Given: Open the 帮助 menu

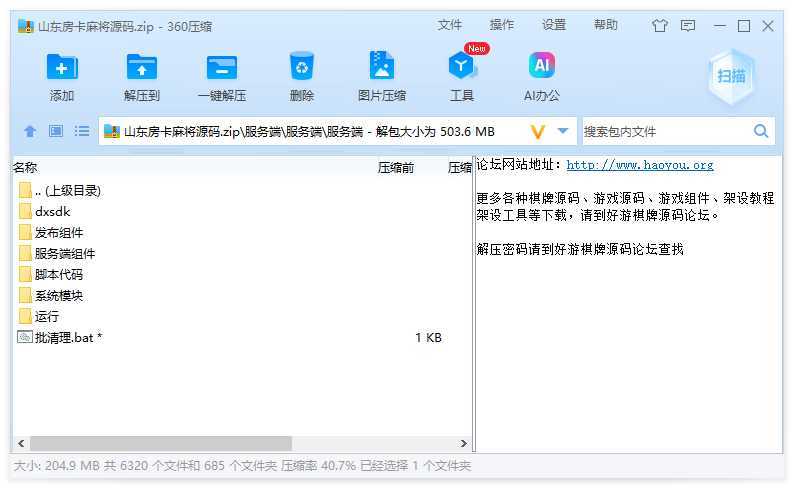Looking at the screenshot, I should (x=606, y=25).
